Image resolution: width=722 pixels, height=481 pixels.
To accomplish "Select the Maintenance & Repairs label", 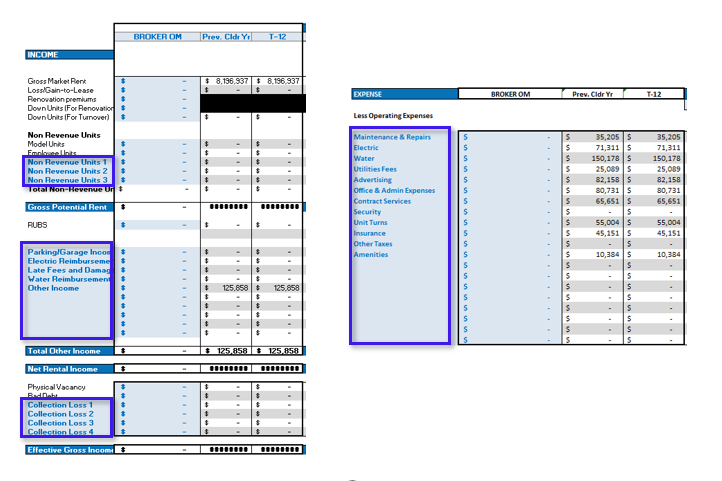I will point(392,137).
